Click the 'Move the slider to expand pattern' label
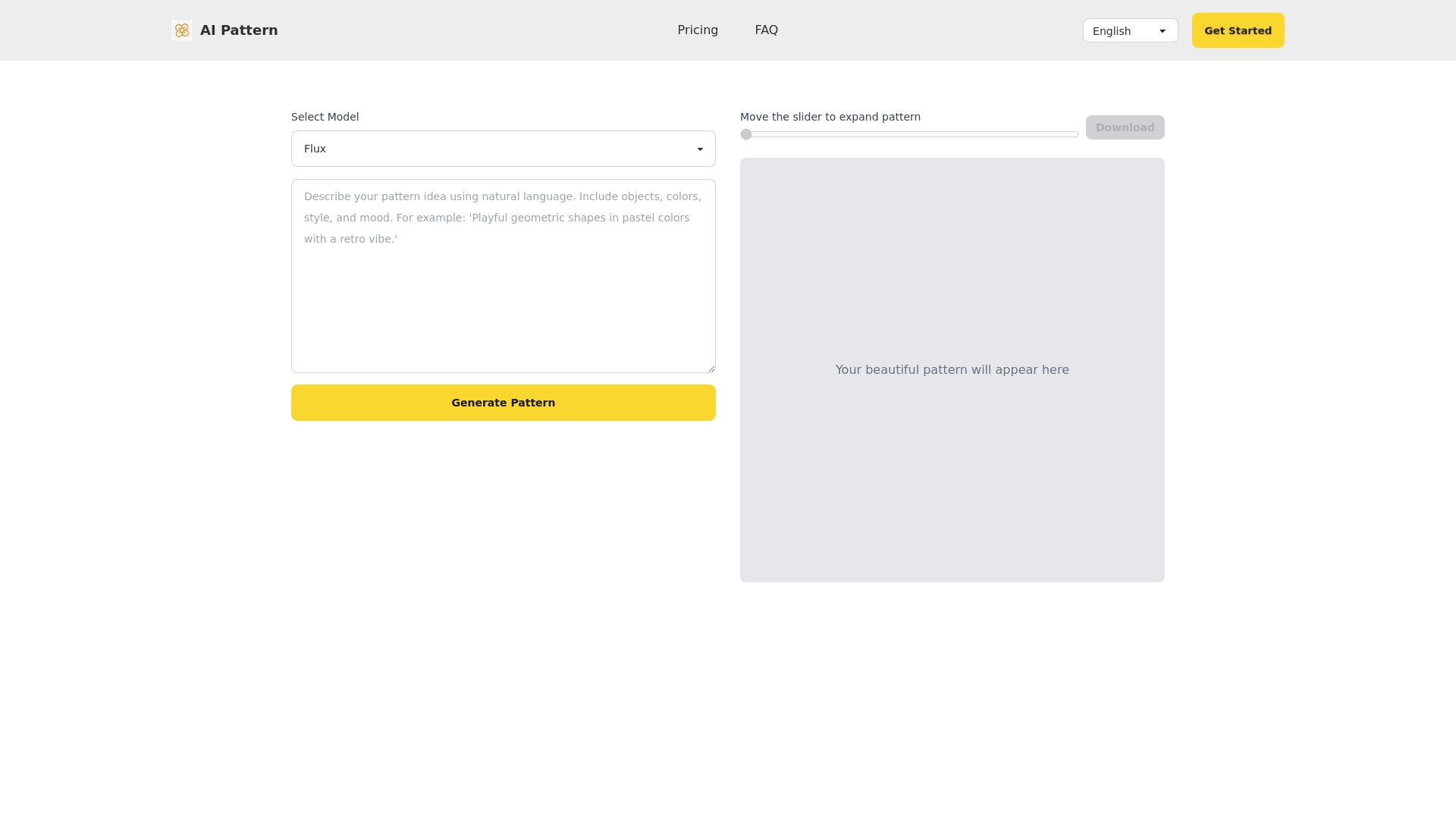This screenshot has width=1456, height=819. tap(830, 117)
